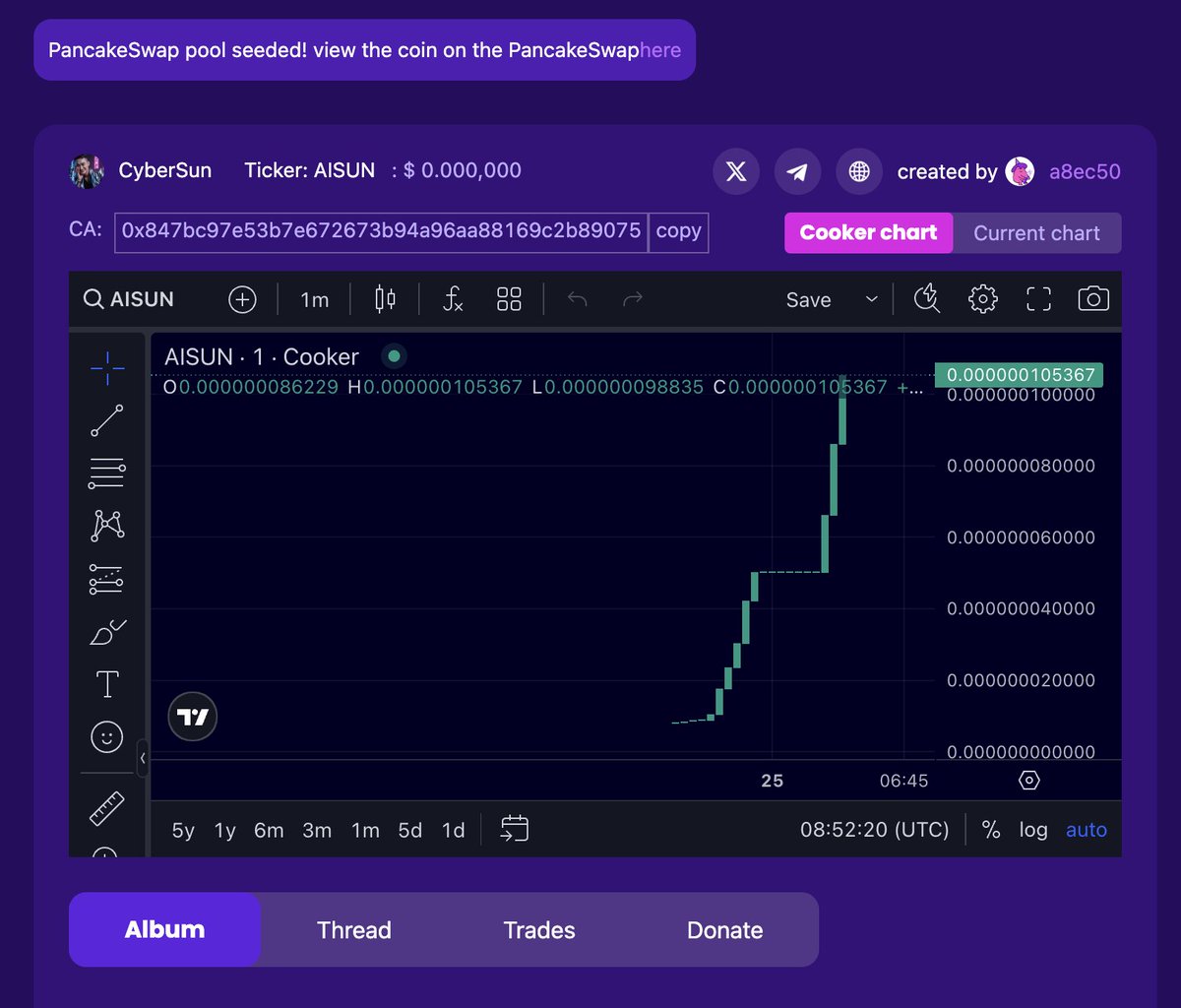Undo the last chart action
This screenshot has height=1008, width=1181.
[578, 299]
